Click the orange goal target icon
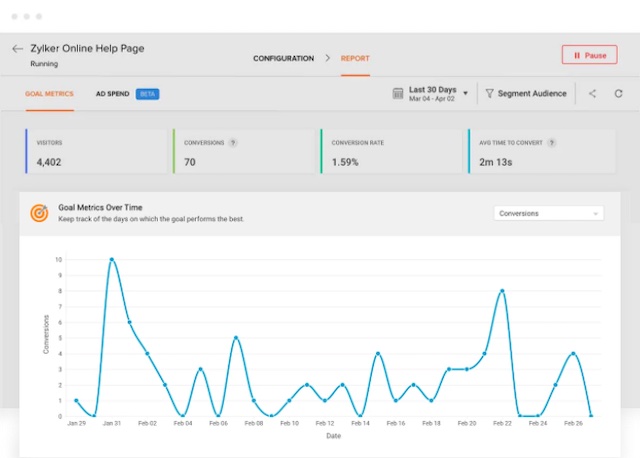Screen dimensions: 640x458 pyautogui.click(x=39, y=213)
